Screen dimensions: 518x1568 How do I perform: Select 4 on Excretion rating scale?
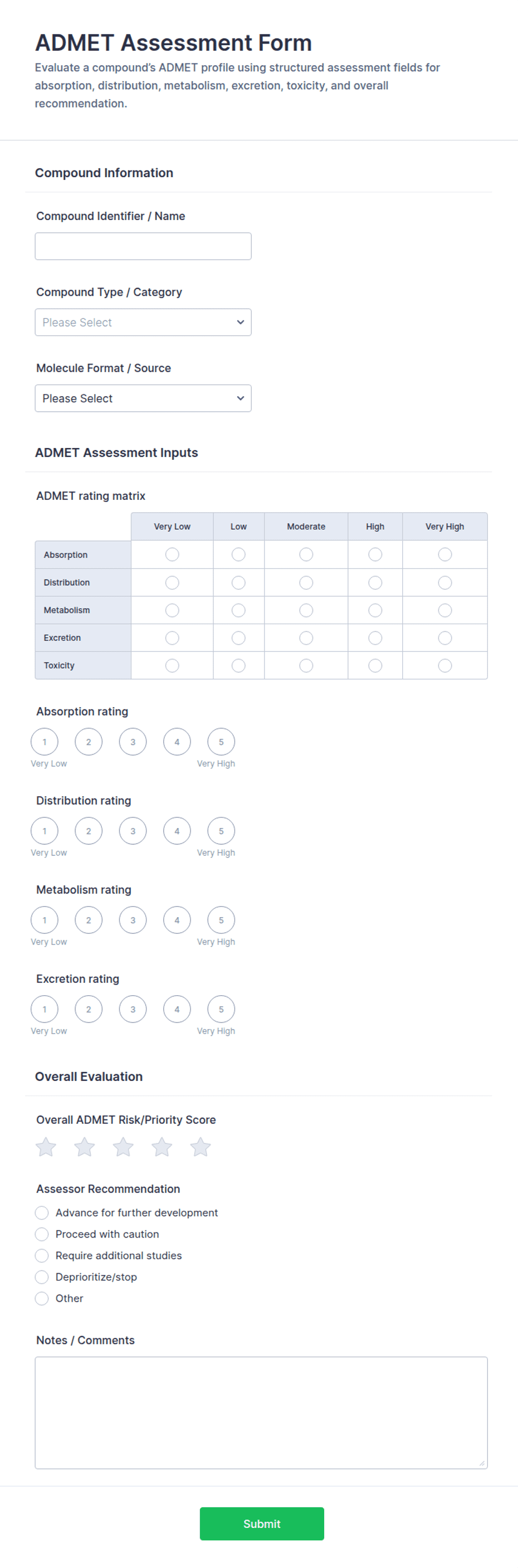177,1009
